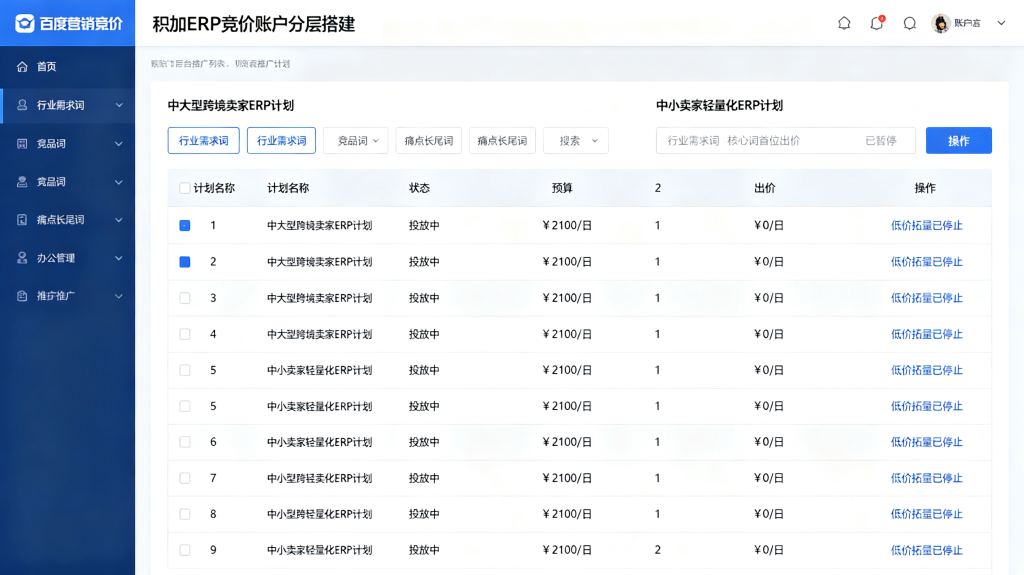Click the icon beside 办公管理
The height and width of the screenshot is (575, 1024).
click(x=22, y=258)
